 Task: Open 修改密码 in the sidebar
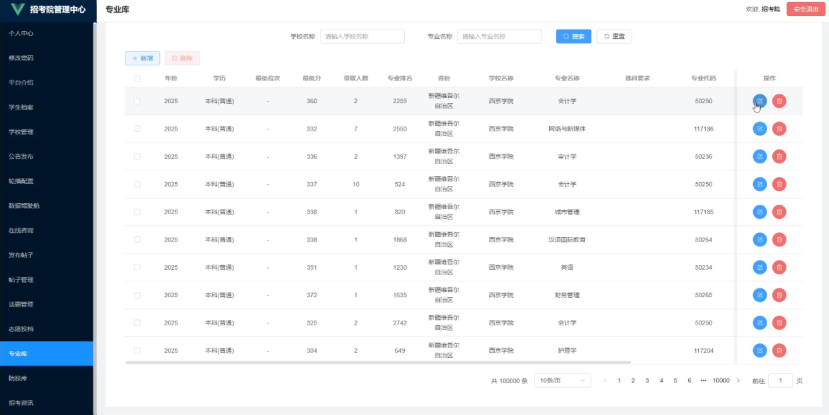[47, 58]
